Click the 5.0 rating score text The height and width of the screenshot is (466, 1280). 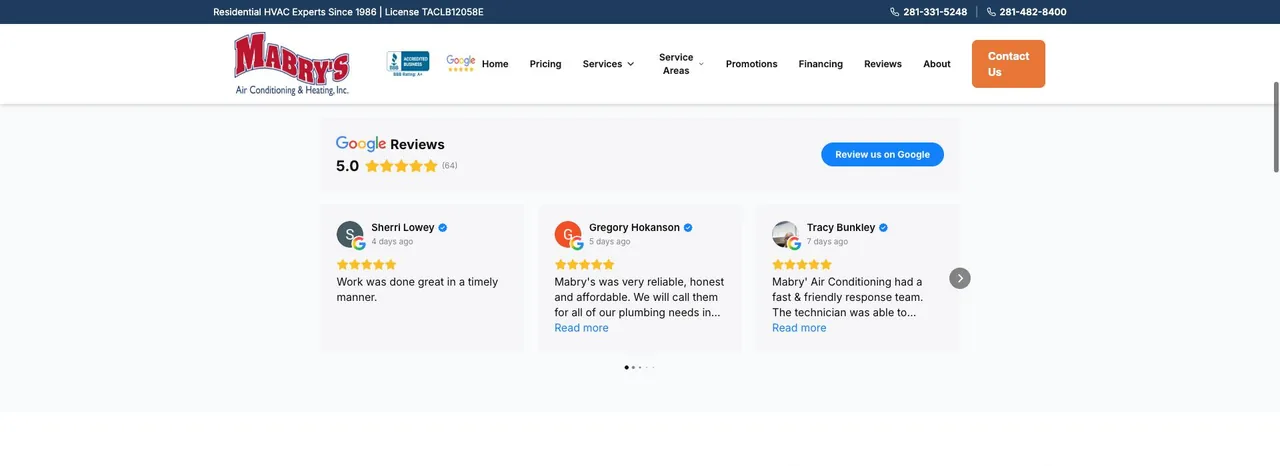coord(347,166)
